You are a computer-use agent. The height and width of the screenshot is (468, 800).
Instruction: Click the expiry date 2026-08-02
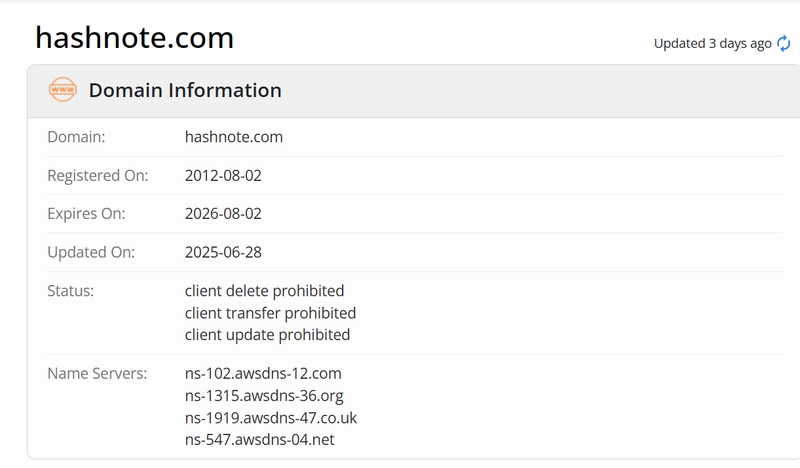(x=223, y=213)
